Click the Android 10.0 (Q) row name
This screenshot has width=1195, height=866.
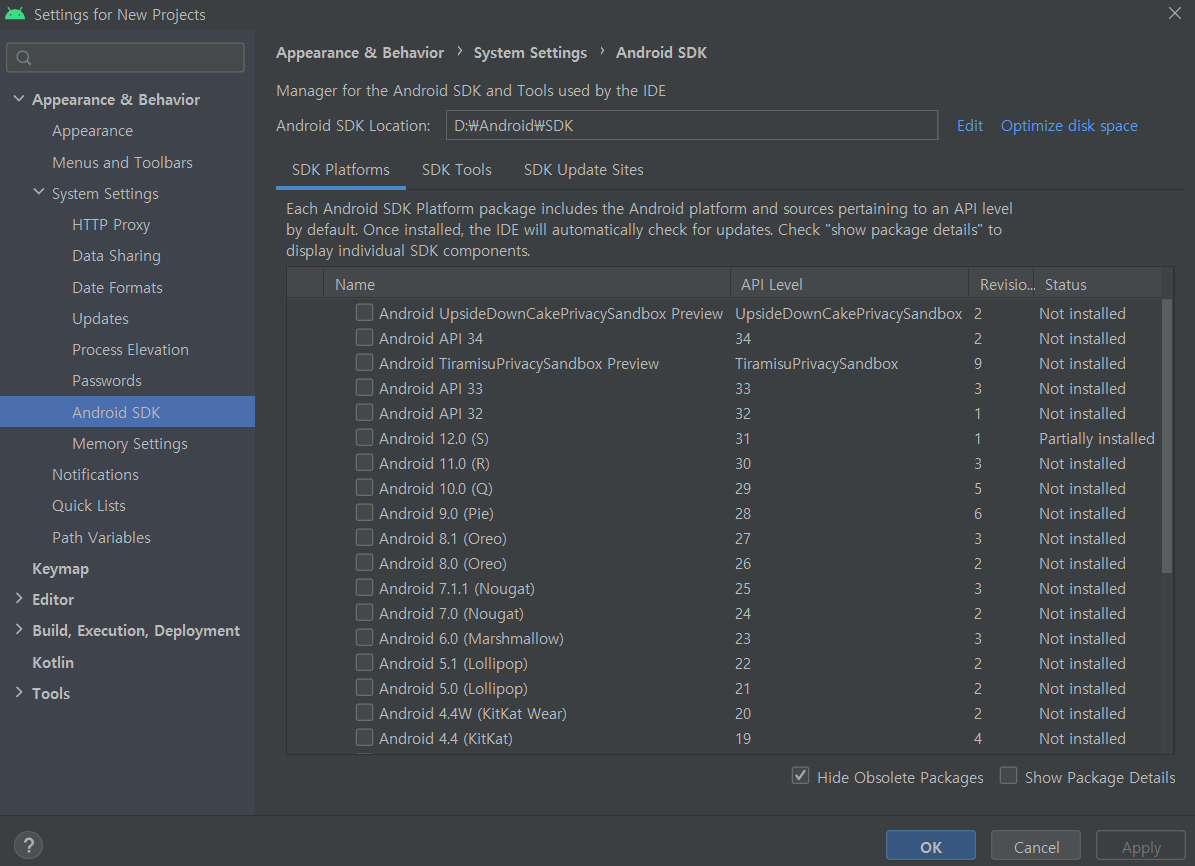click(436, 489)
